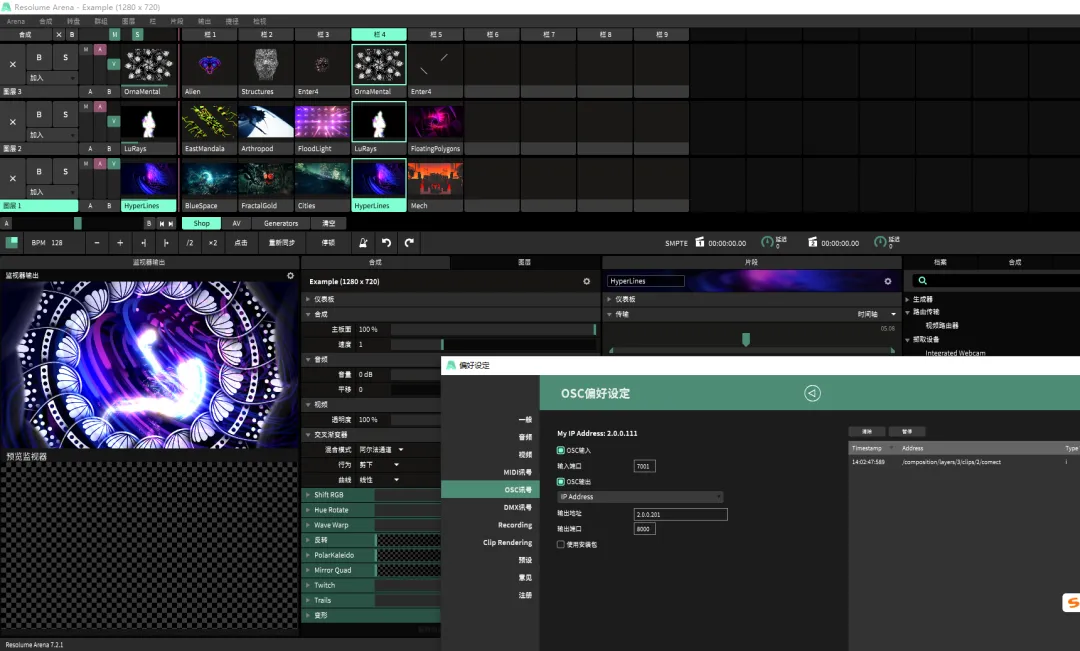The width and height of the screenshot is (1080, 651).
Task: Open the IP Address dropdown in OSC settings
Action: pos(640,497)
